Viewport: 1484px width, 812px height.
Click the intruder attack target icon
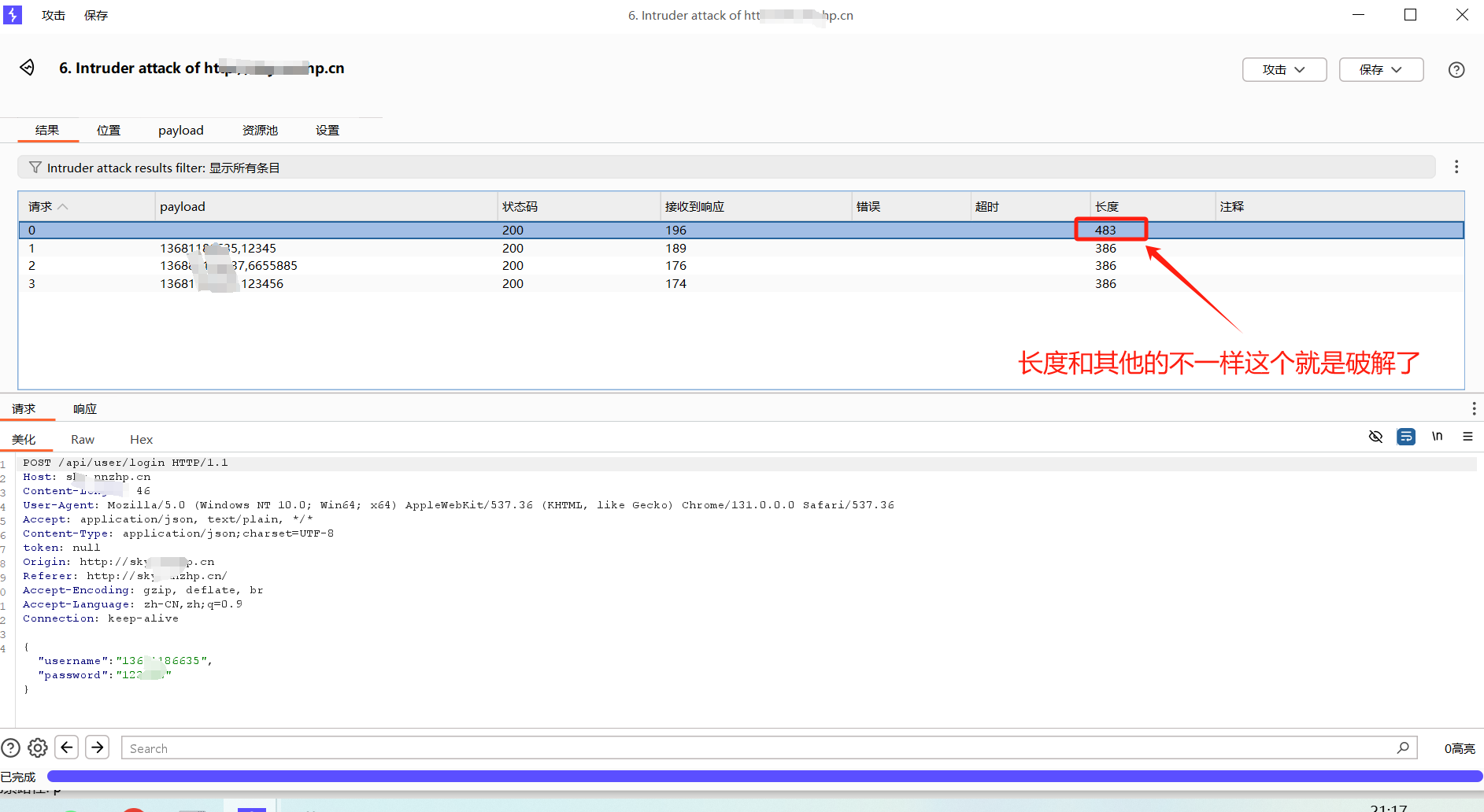pyautogui.click(x=28, y=68)
